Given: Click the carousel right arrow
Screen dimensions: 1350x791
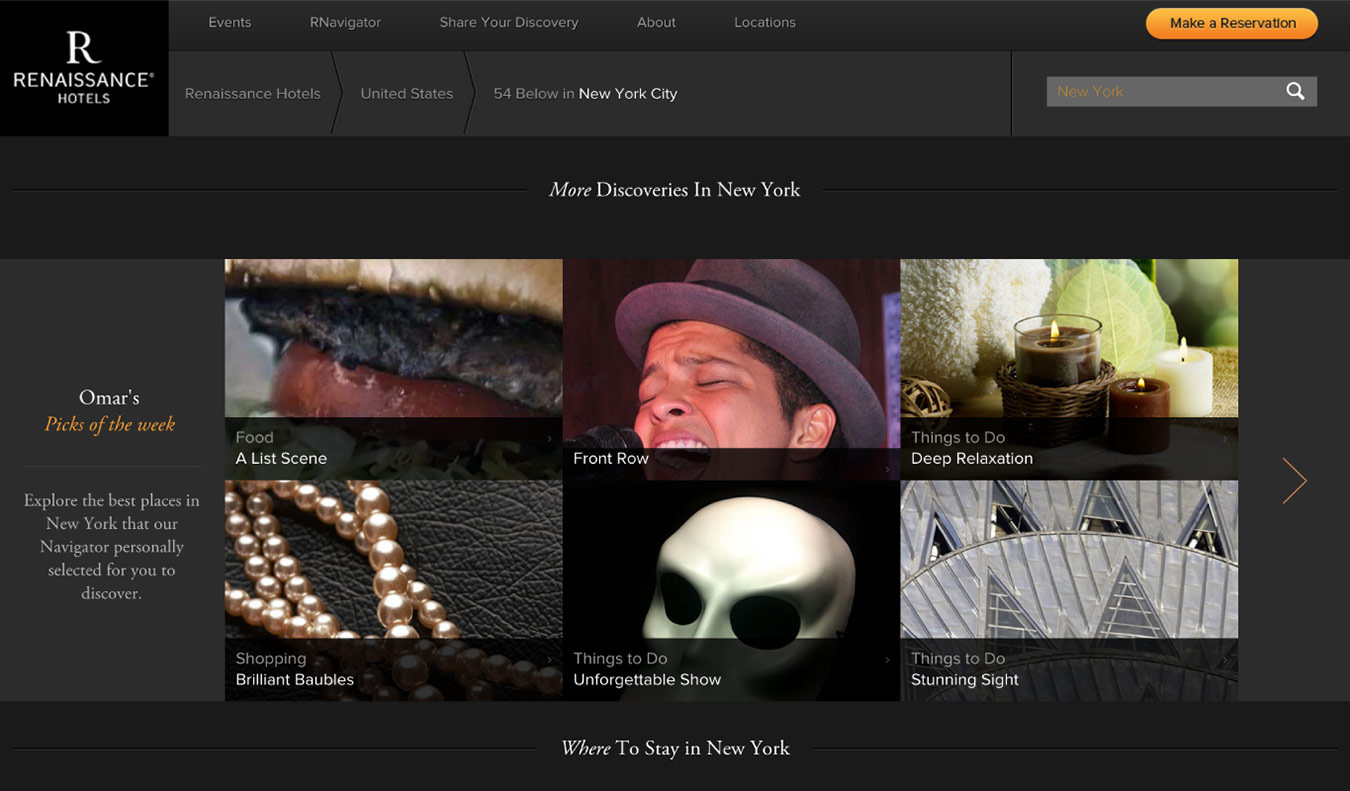Looking at the screenshot, I should (1294, 480).
